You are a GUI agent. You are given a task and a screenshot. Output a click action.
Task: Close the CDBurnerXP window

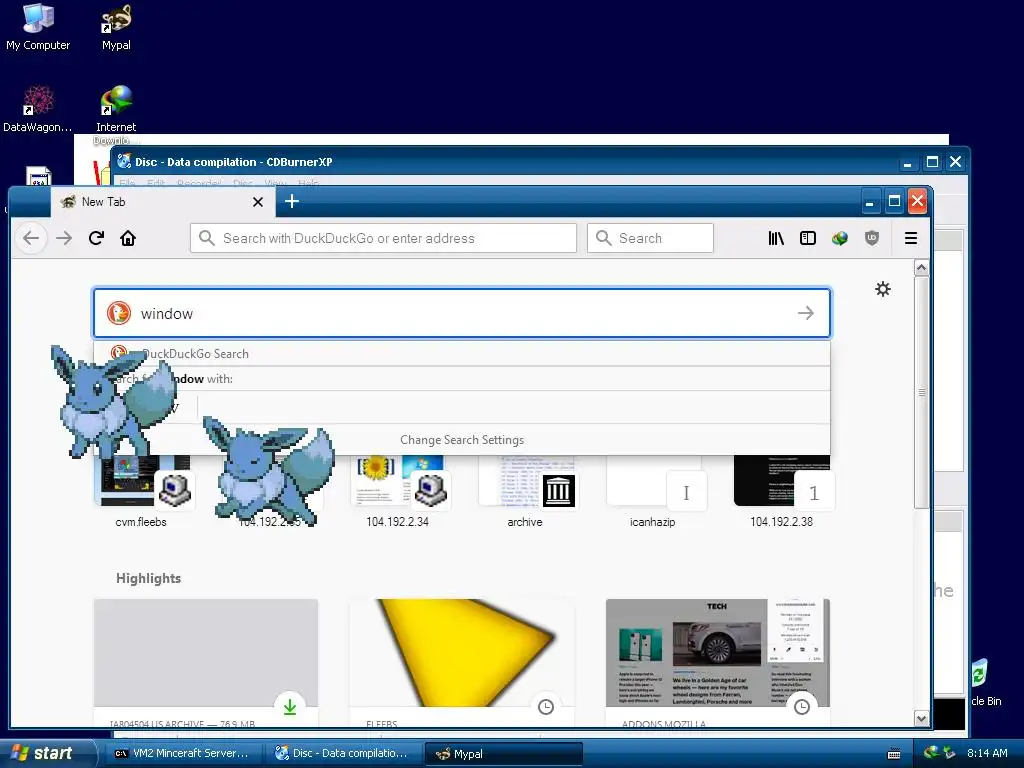tap(955, 162)
